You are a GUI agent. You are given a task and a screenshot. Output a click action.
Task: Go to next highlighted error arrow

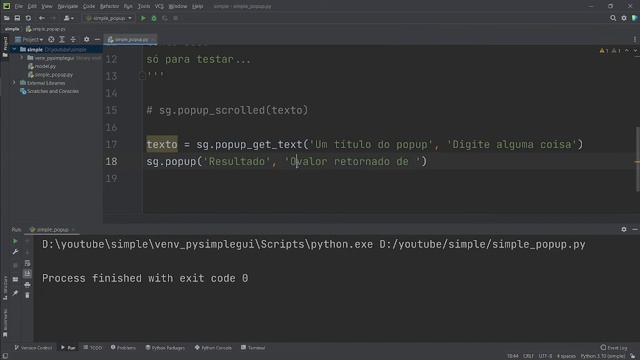coord(635,51)
